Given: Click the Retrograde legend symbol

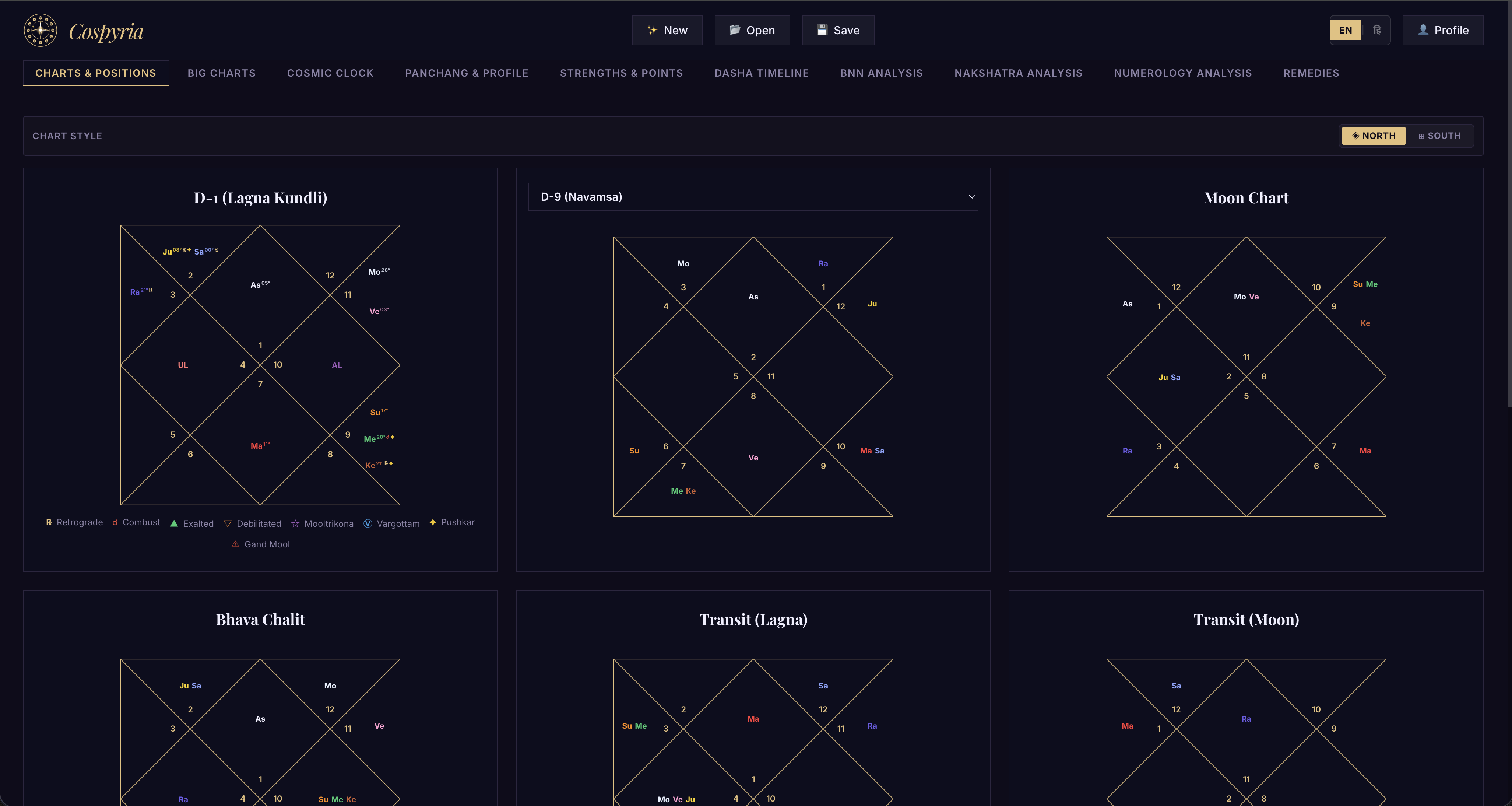Looking at the screenshot, I should 49,522.
